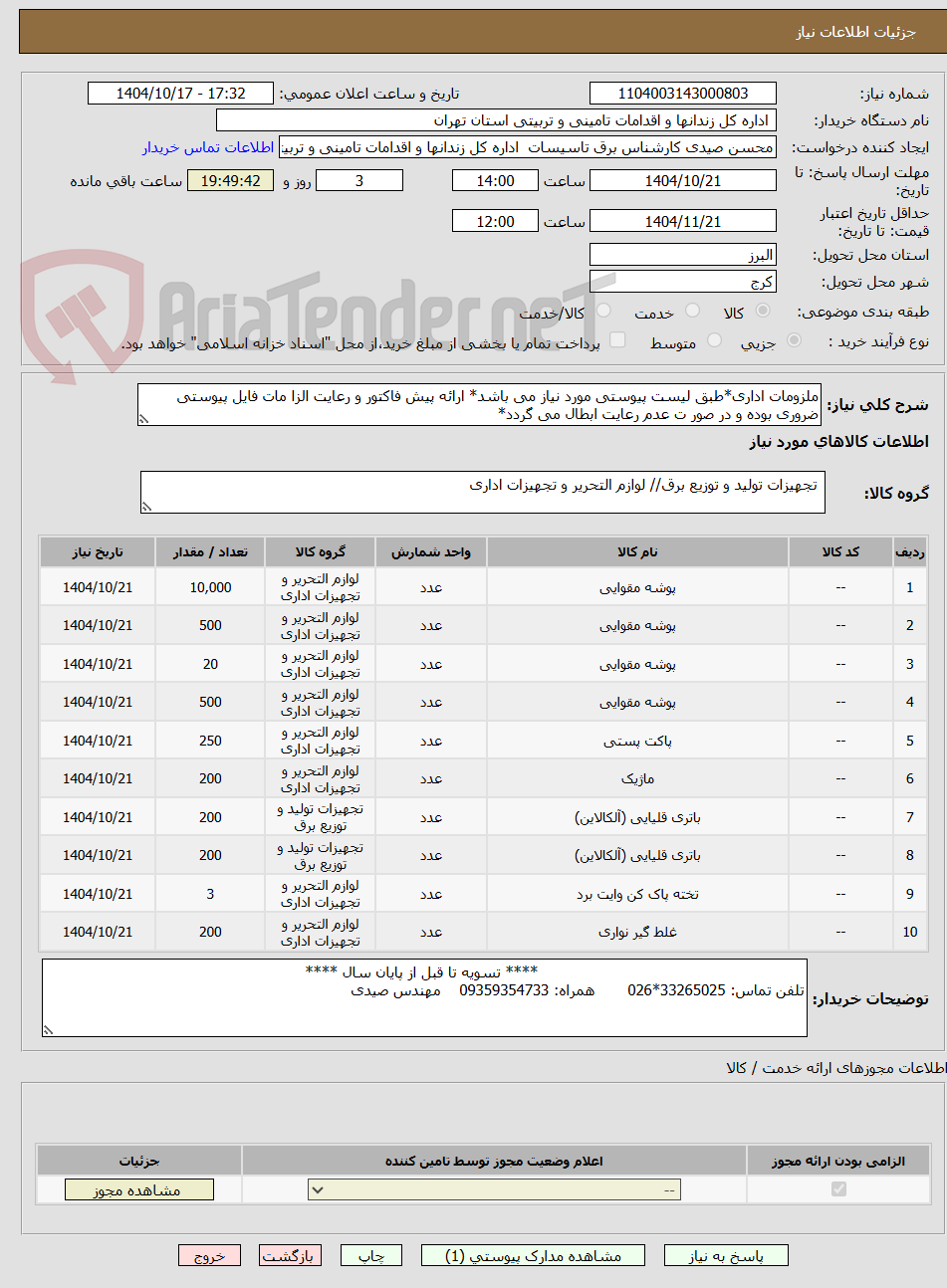Click quantity 20 in row 3
Image resolution: width=947 pixels, height=1288 pixels.
click(210, 664)
